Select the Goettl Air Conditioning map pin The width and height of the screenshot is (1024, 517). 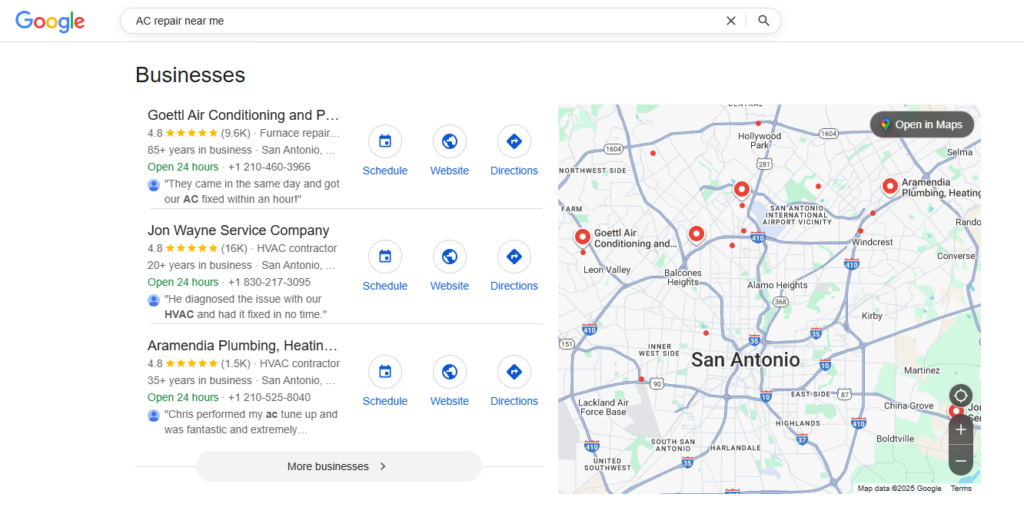pos(582,237)
